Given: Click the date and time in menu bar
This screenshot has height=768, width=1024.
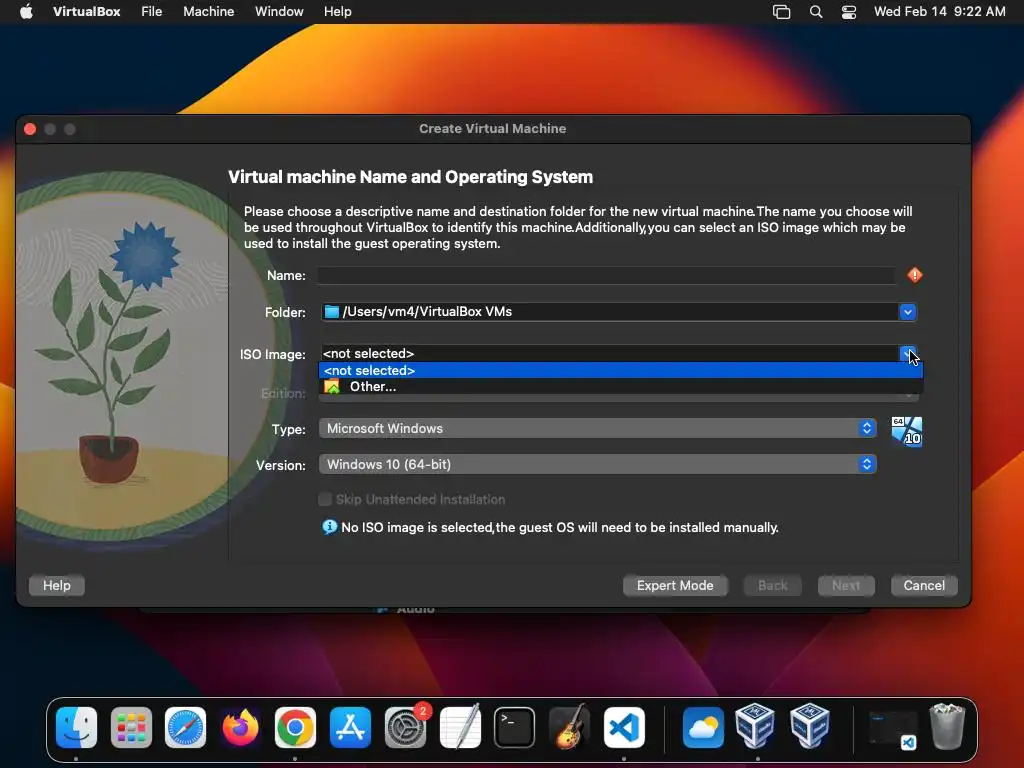Looking at the screenshot, I should click(940, 11).
